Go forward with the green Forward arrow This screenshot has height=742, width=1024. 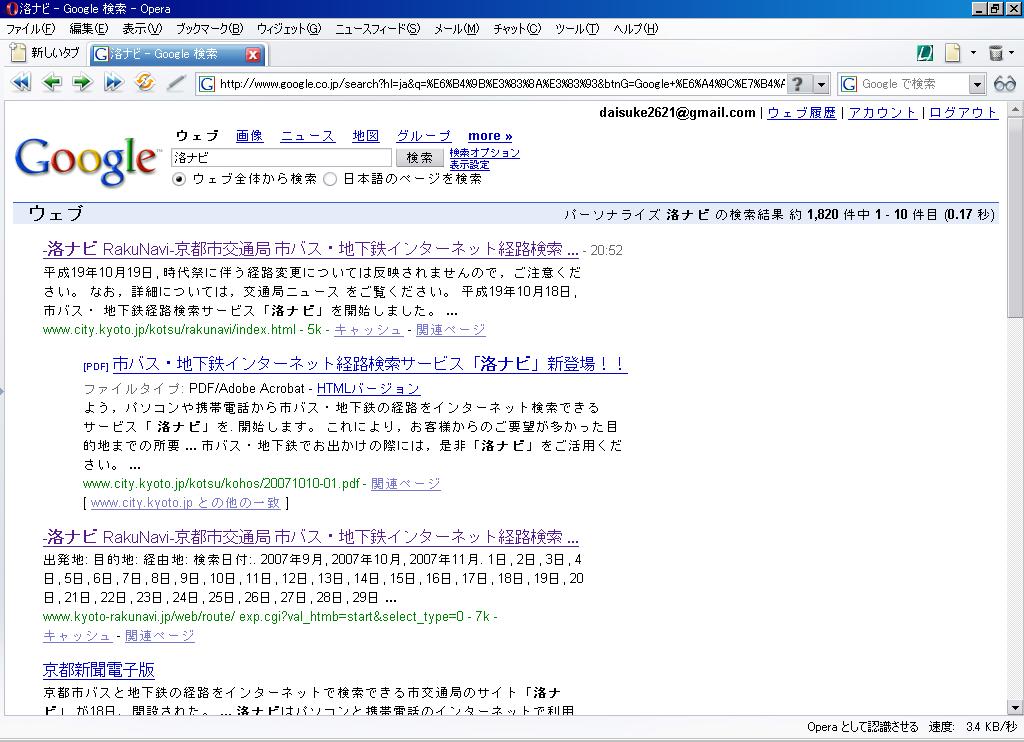tap(82, 83)
